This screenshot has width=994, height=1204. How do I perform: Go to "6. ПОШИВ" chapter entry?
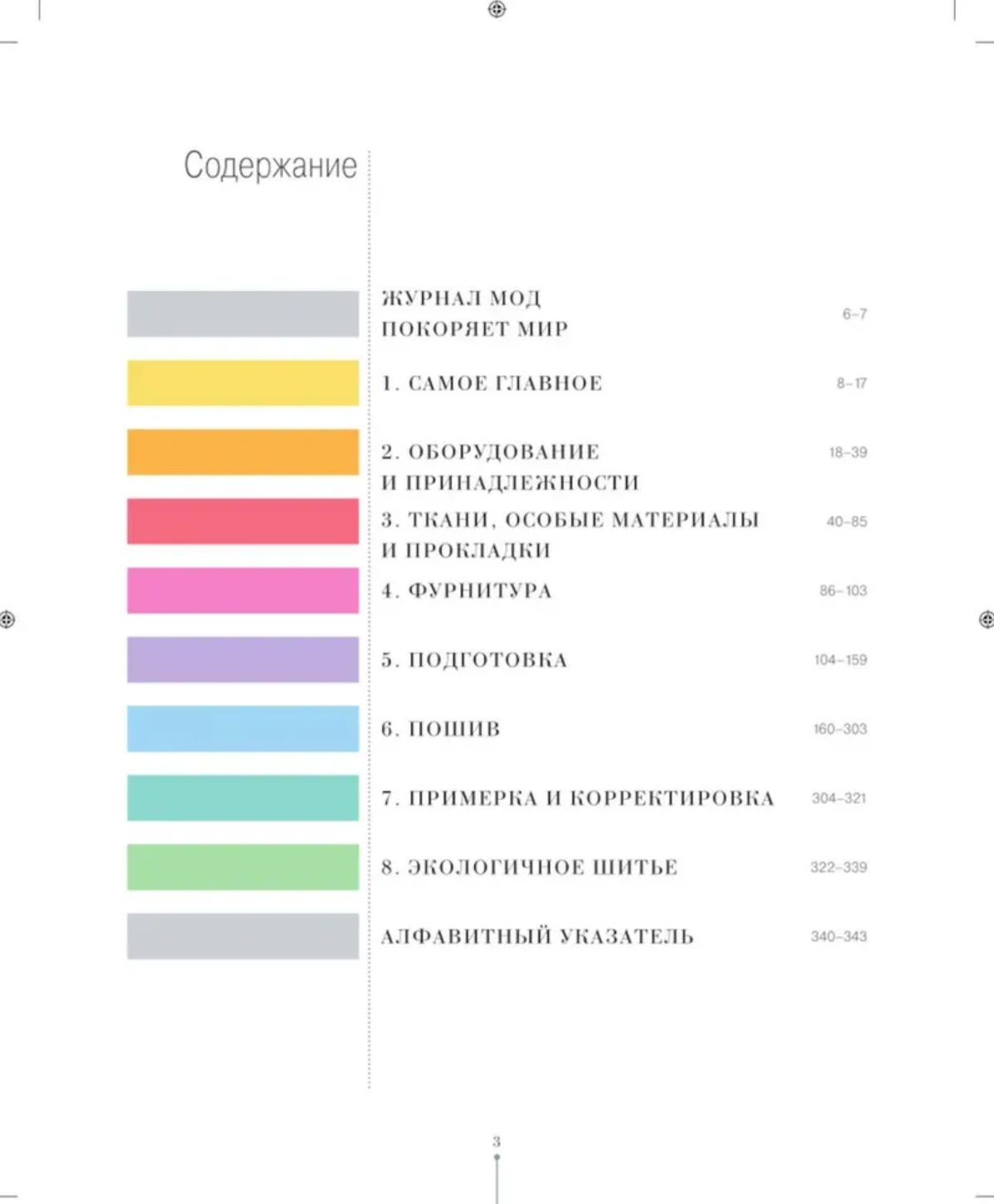441,730
